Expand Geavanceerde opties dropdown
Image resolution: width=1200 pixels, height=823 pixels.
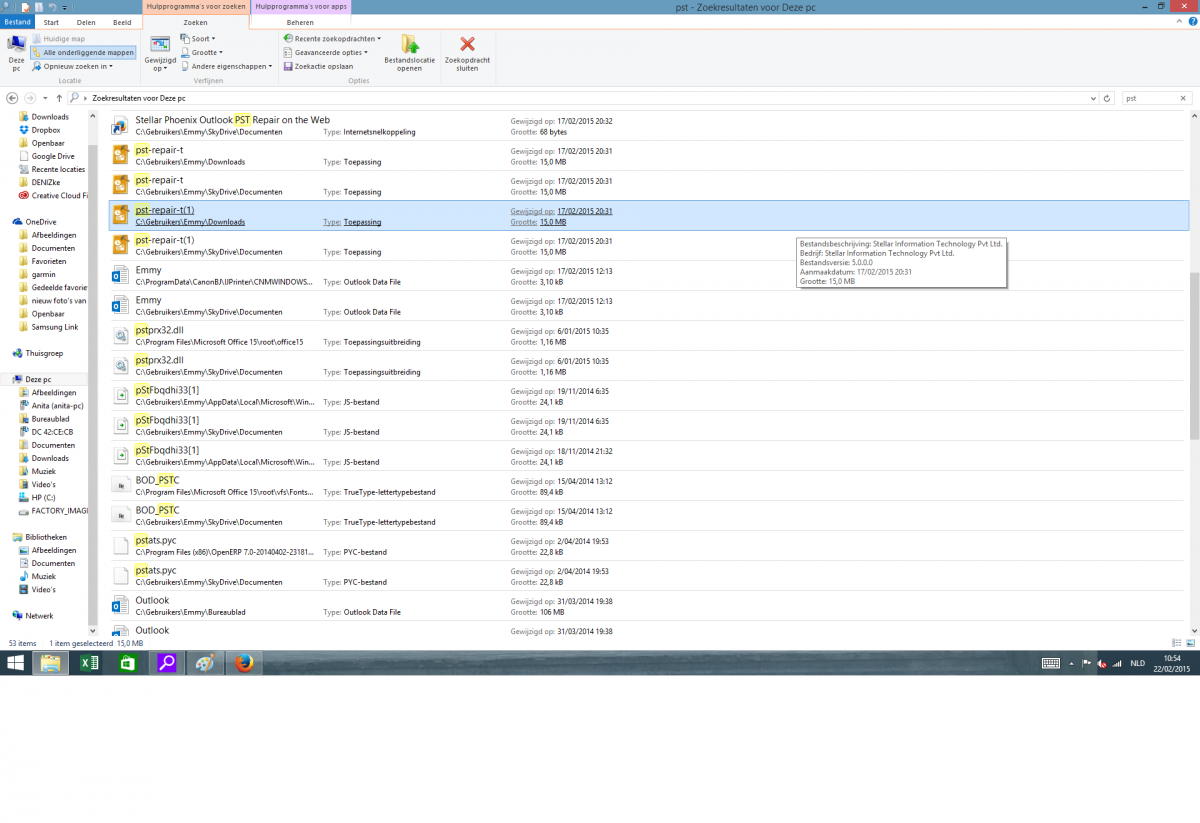tap(326, 52)
